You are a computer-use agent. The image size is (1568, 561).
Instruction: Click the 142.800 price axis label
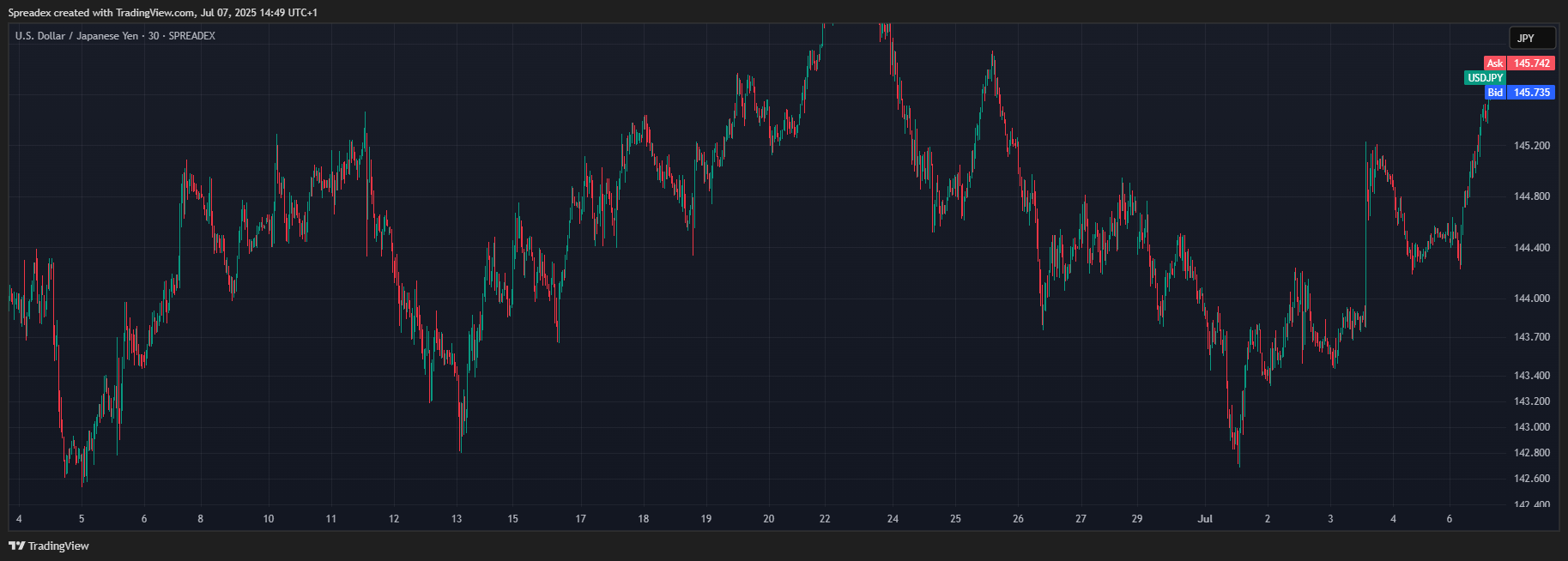click(1532, 453)
